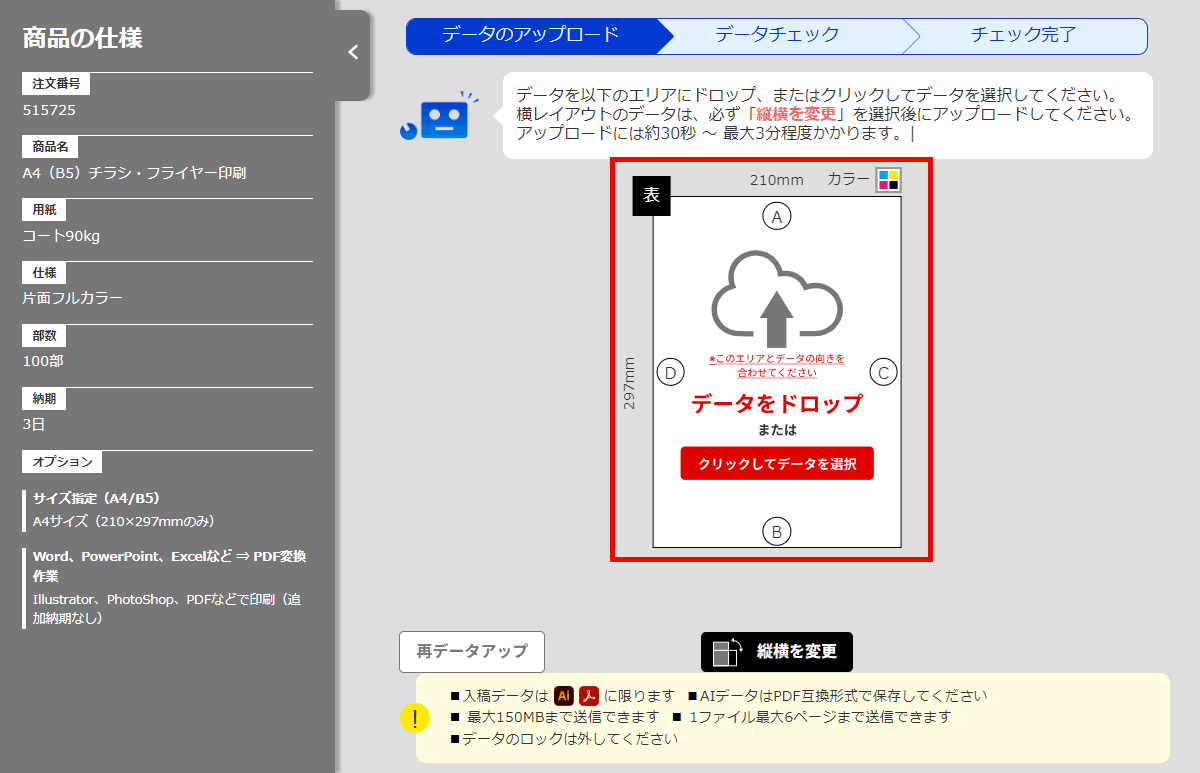Click the cloud upload icon in drop area

(x=776, y=300)
